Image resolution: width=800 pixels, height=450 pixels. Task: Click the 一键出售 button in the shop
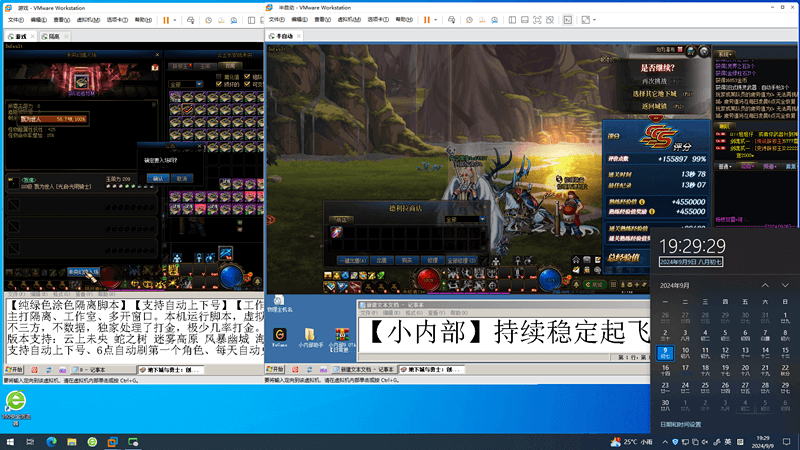353,260
